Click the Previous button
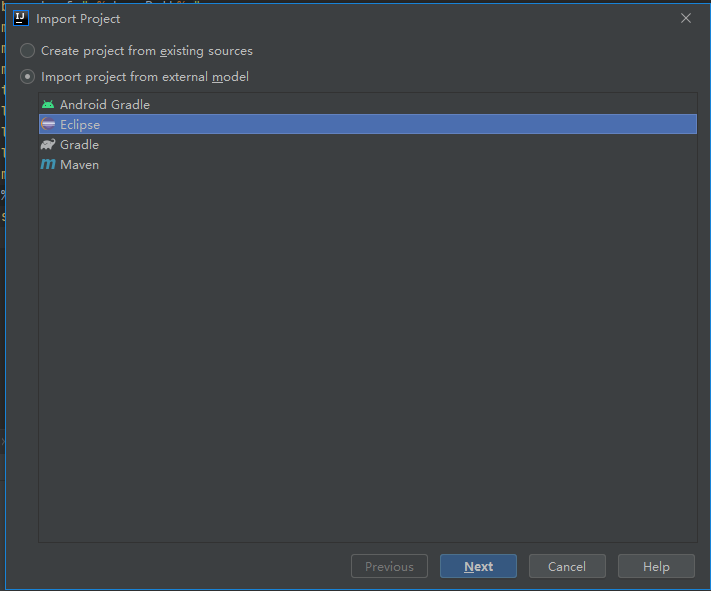The height and width of the screenshot is (591, 711). coord(389,566)
